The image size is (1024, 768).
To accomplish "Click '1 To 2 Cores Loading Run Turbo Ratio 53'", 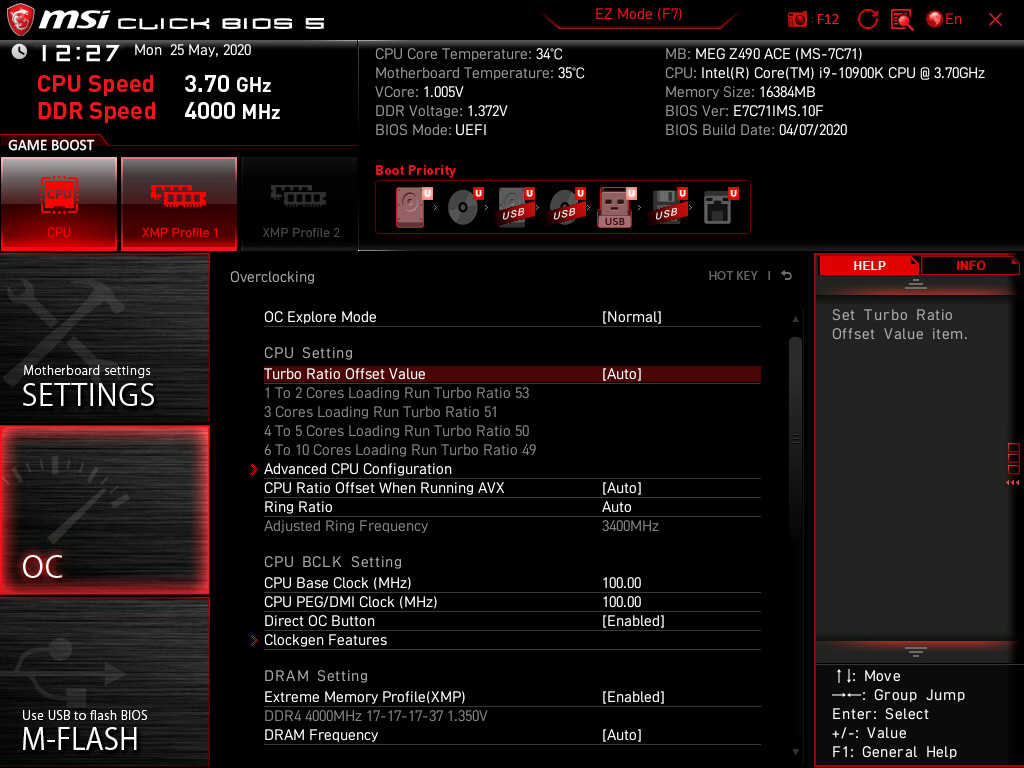I will point(396,393).
